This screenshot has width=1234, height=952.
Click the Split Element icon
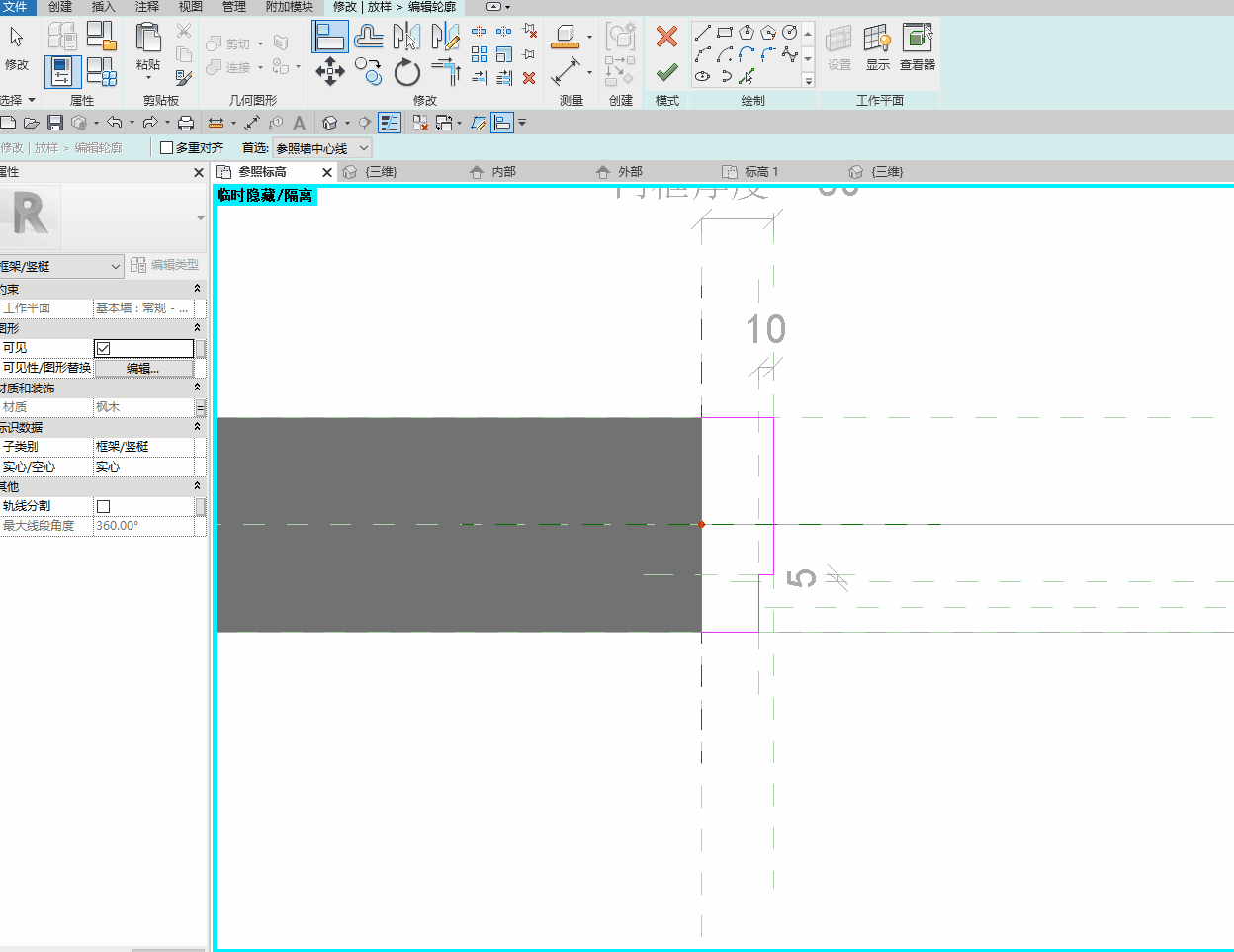(x=480, y=32)
